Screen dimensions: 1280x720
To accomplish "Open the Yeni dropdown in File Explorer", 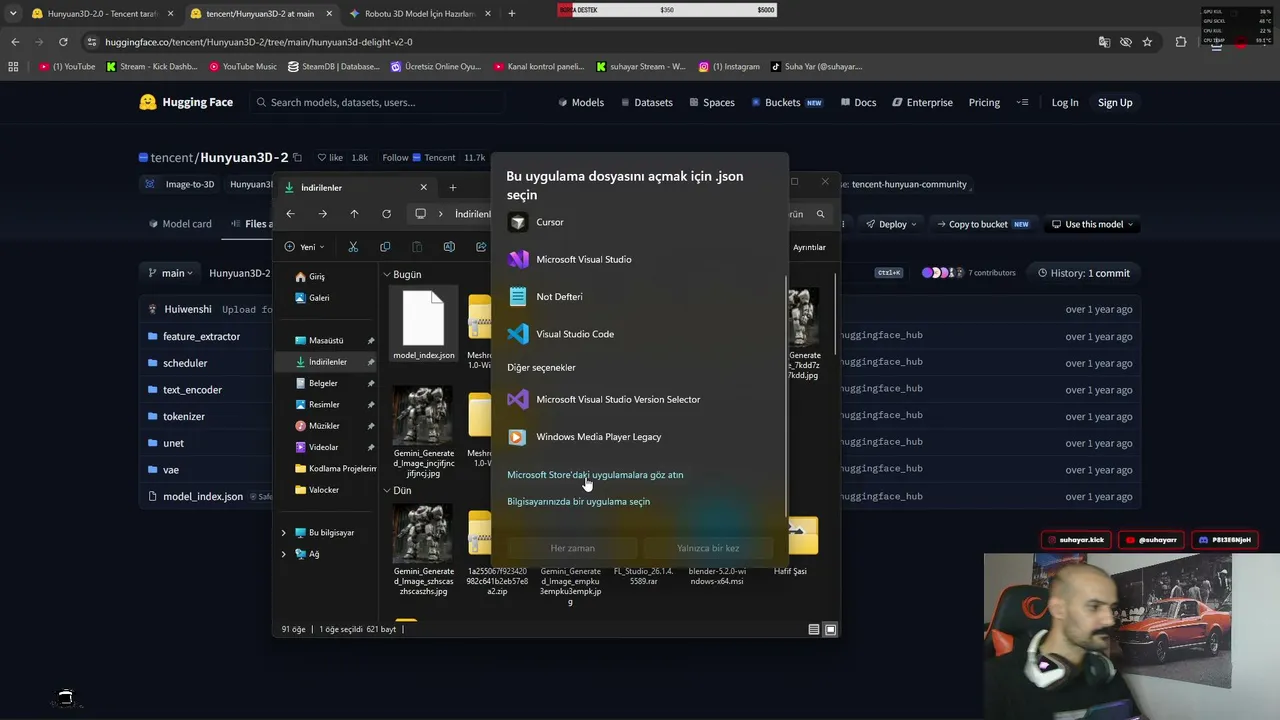I will (304, 247).
